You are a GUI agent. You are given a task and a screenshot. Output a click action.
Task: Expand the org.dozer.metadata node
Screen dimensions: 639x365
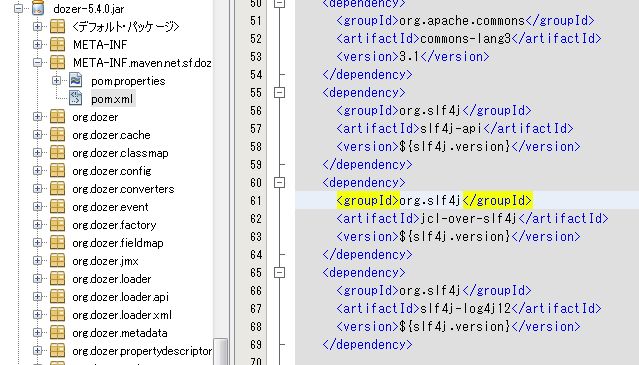pos(37,332)
